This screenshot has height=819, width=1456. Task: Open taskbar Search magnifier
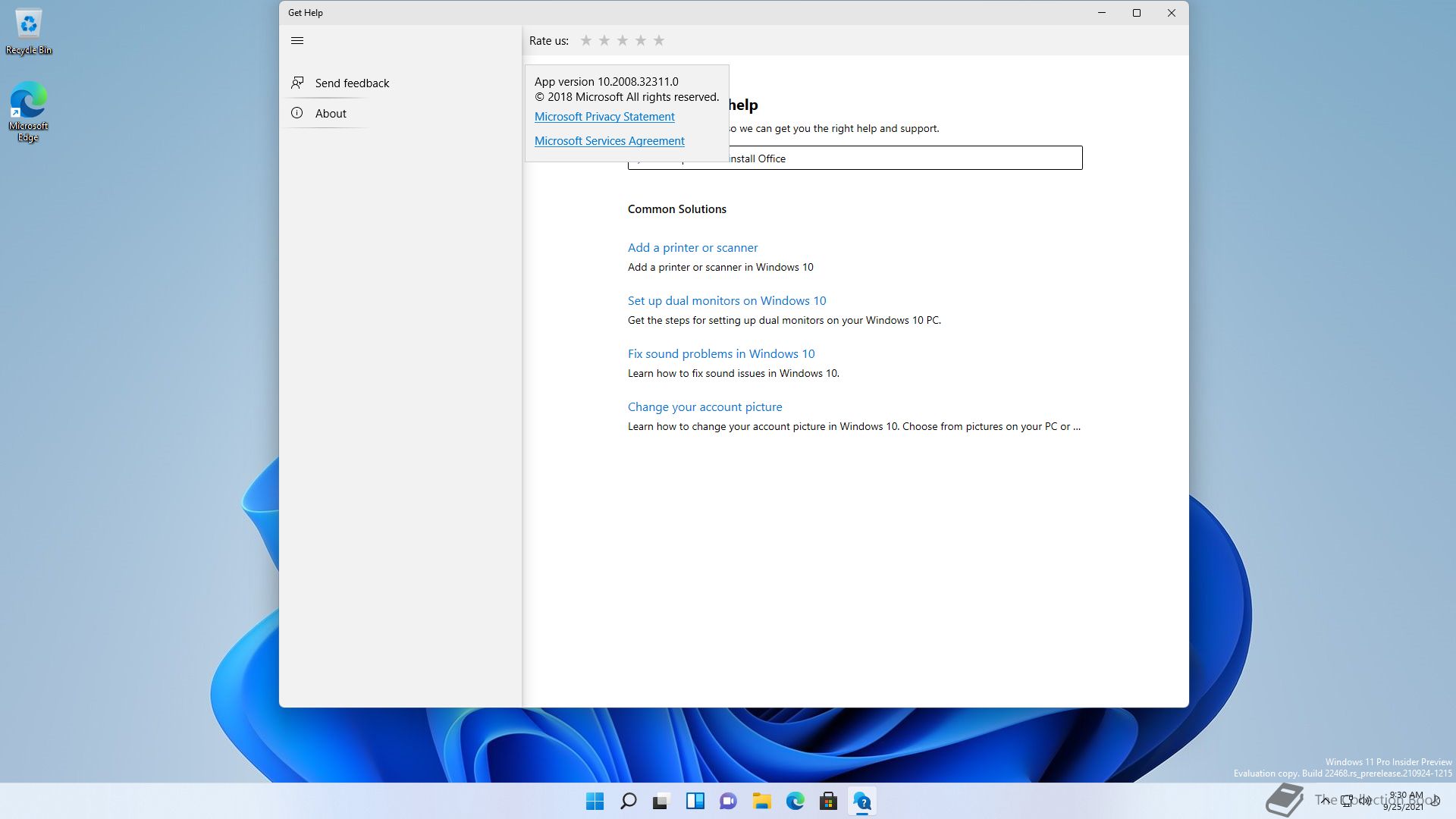(x=629, y=801)
